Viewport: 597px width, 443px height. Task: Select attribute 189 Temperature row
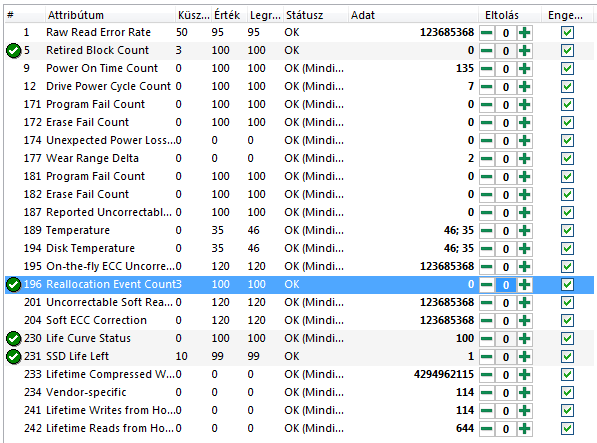point(299,231)
